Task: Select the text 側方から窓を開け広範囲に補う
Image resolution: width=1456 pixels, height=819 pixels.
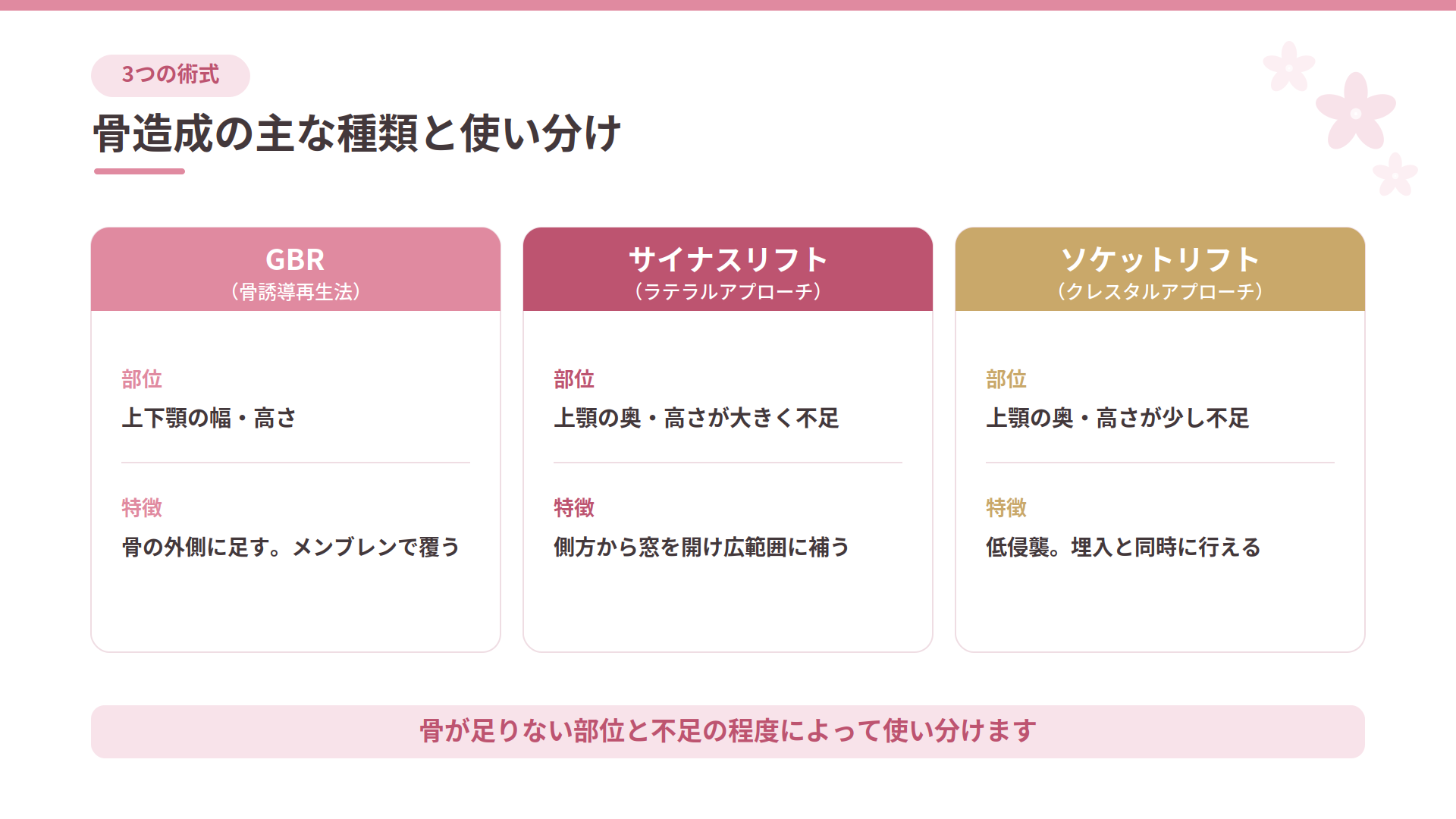Action: (701, 547)
